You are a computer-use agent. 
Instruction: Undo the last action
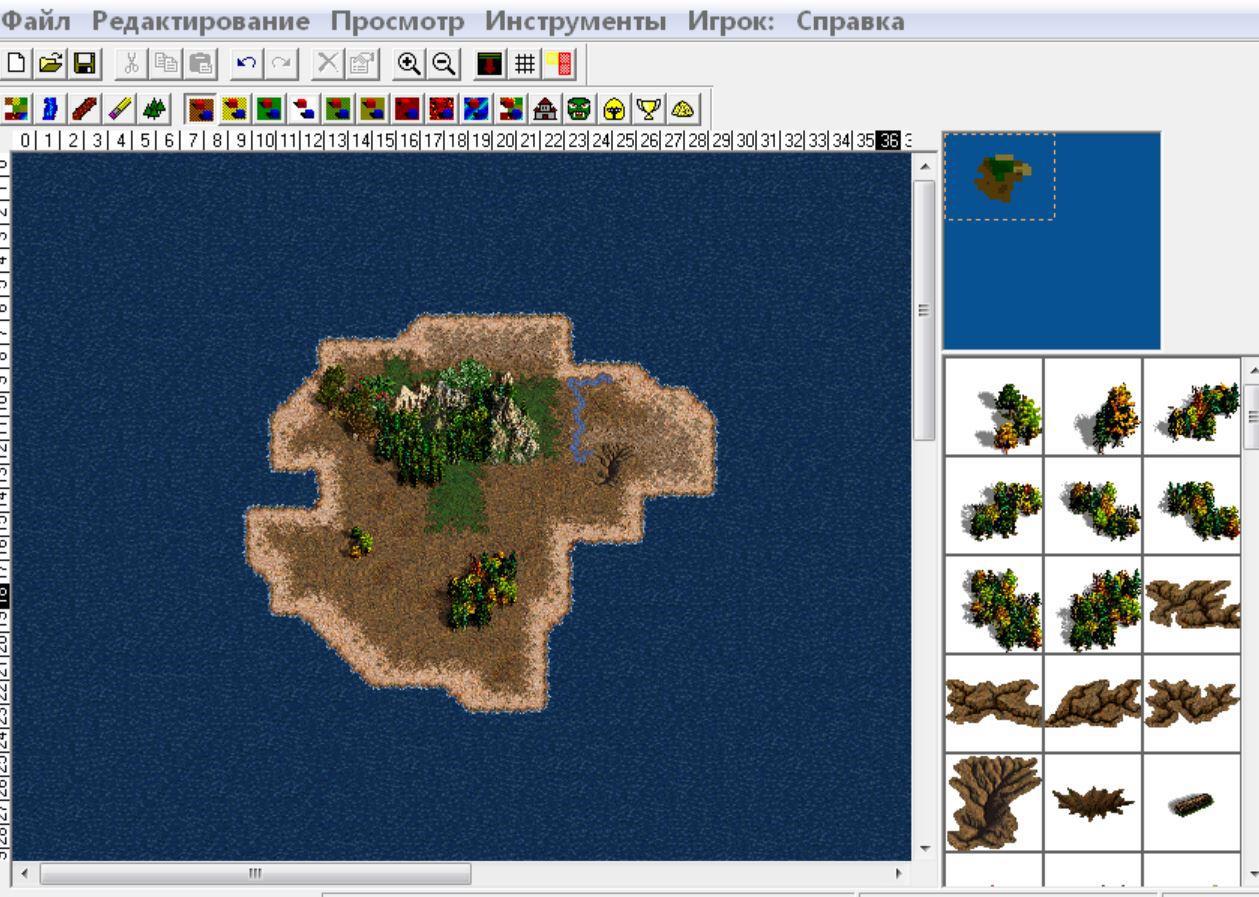click(246, 63)
